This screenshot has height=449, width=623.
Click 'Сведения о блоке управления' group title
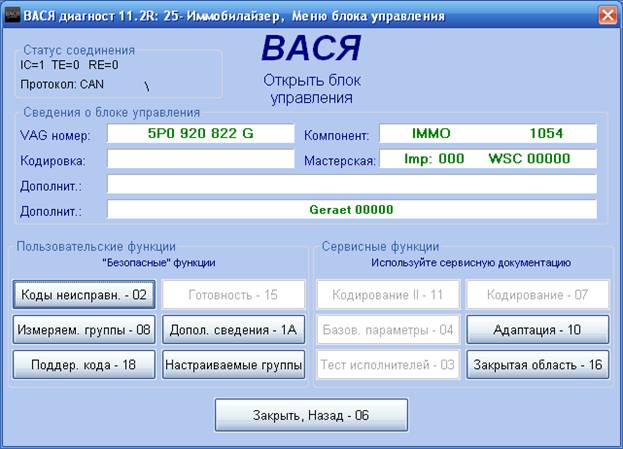click(x=112, y=112)
